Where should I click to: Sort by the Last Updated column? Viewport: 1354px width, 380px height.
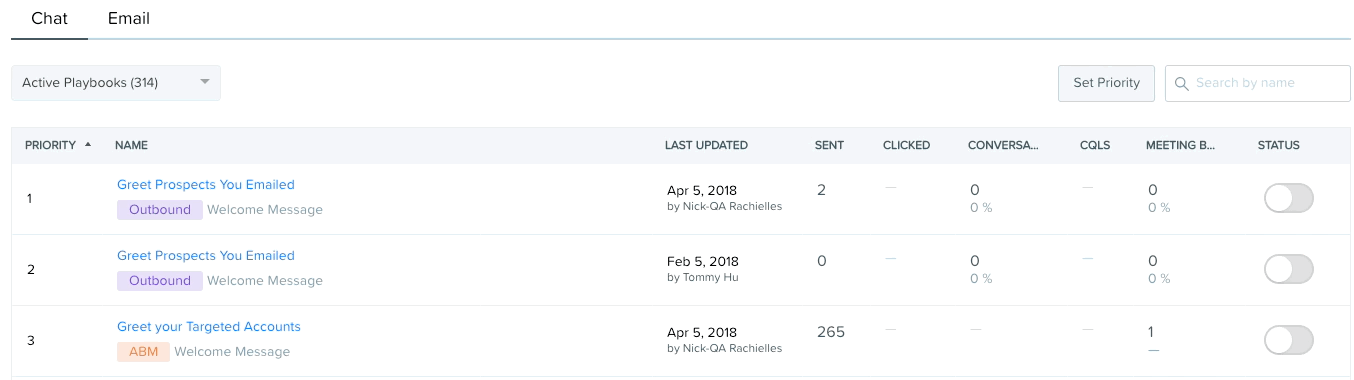tap(706, 145)
